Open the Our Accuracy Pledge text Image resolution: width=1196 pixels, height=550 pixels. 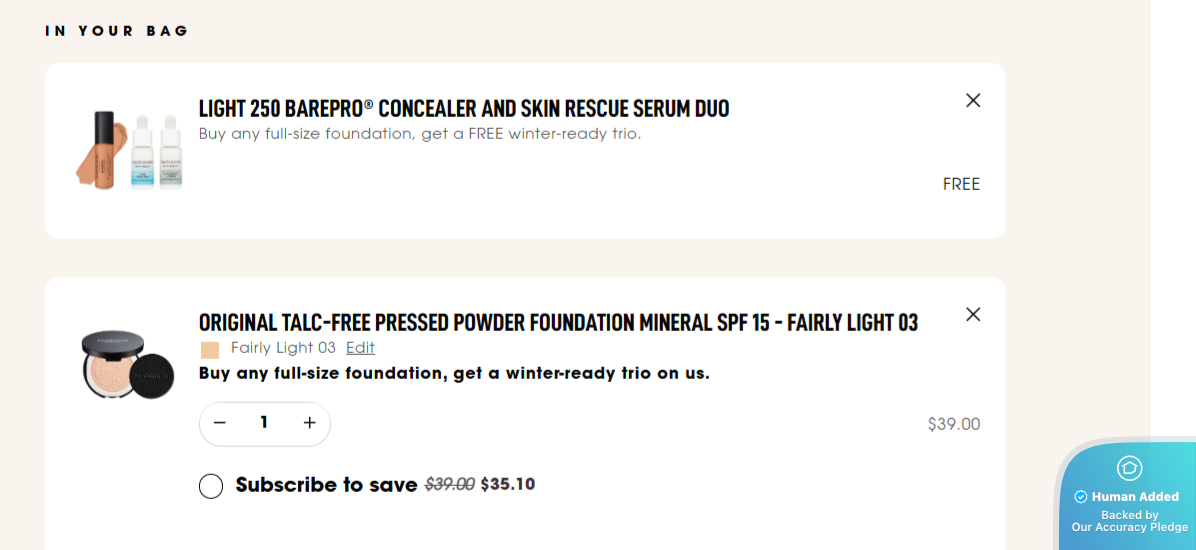pos(1129,527)
